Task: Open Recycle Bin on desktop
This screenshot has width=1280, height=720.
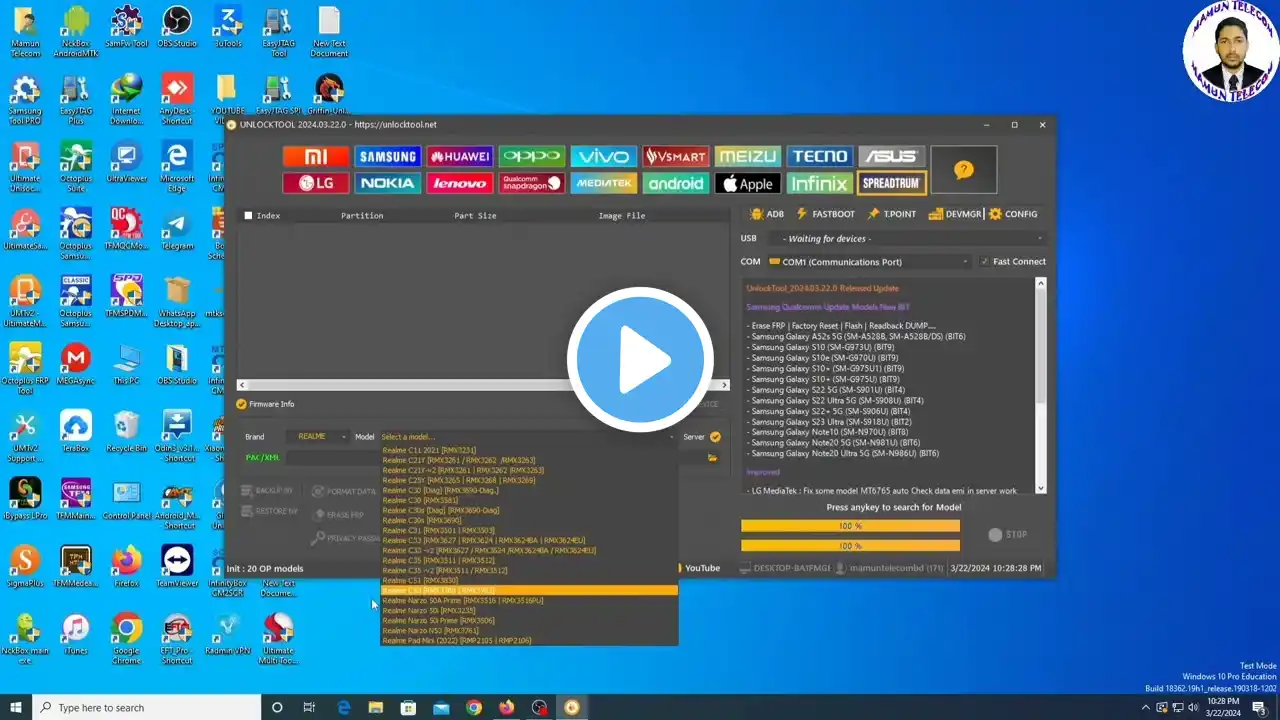Action: 126,432
